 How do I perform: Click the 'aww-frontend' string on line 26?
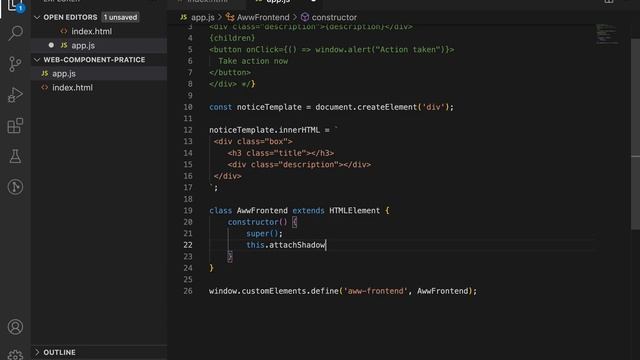pyautogui.click(x=376, y=291)
